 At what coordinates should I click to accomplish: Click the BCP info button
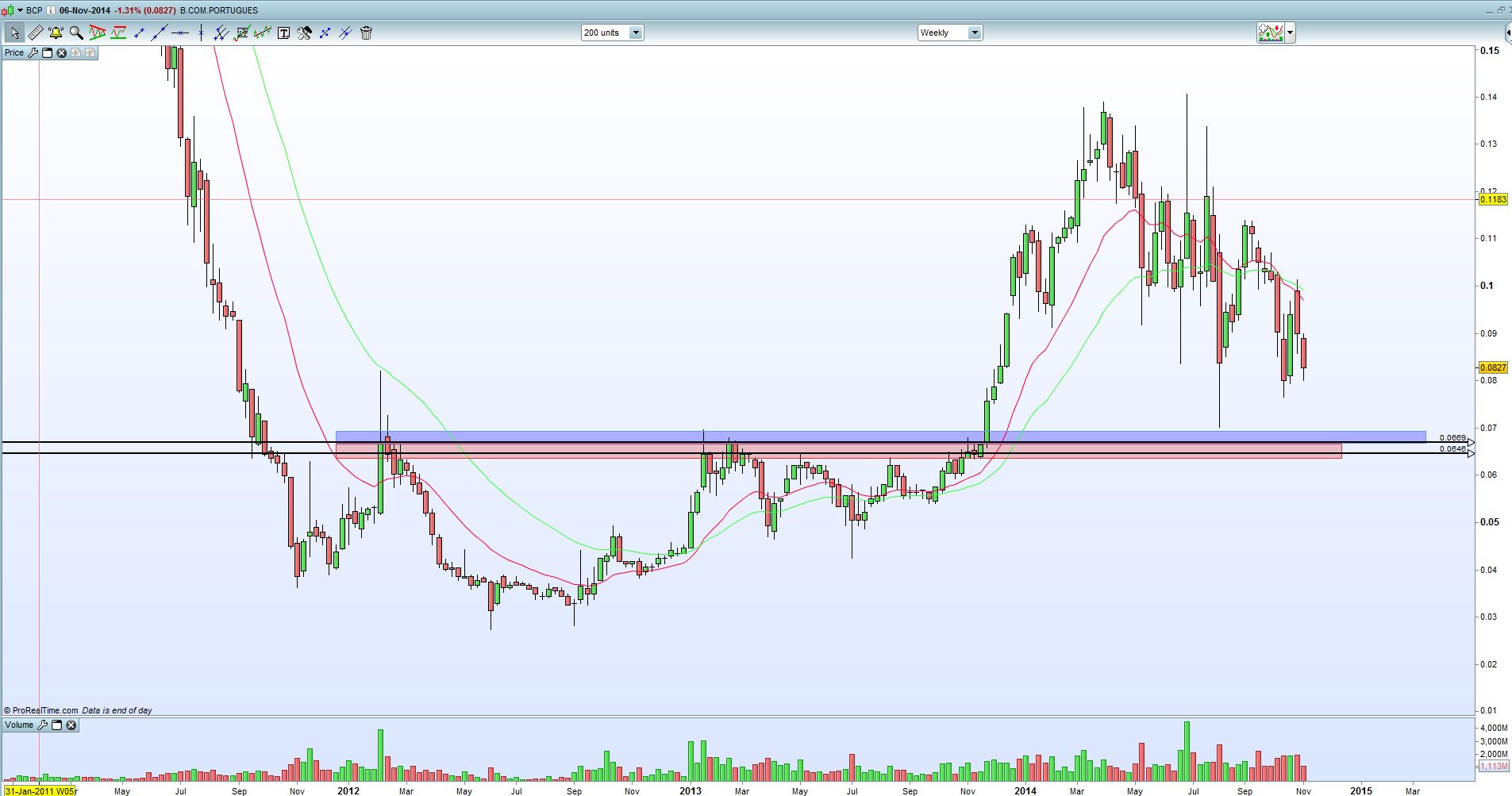point(51,10)
